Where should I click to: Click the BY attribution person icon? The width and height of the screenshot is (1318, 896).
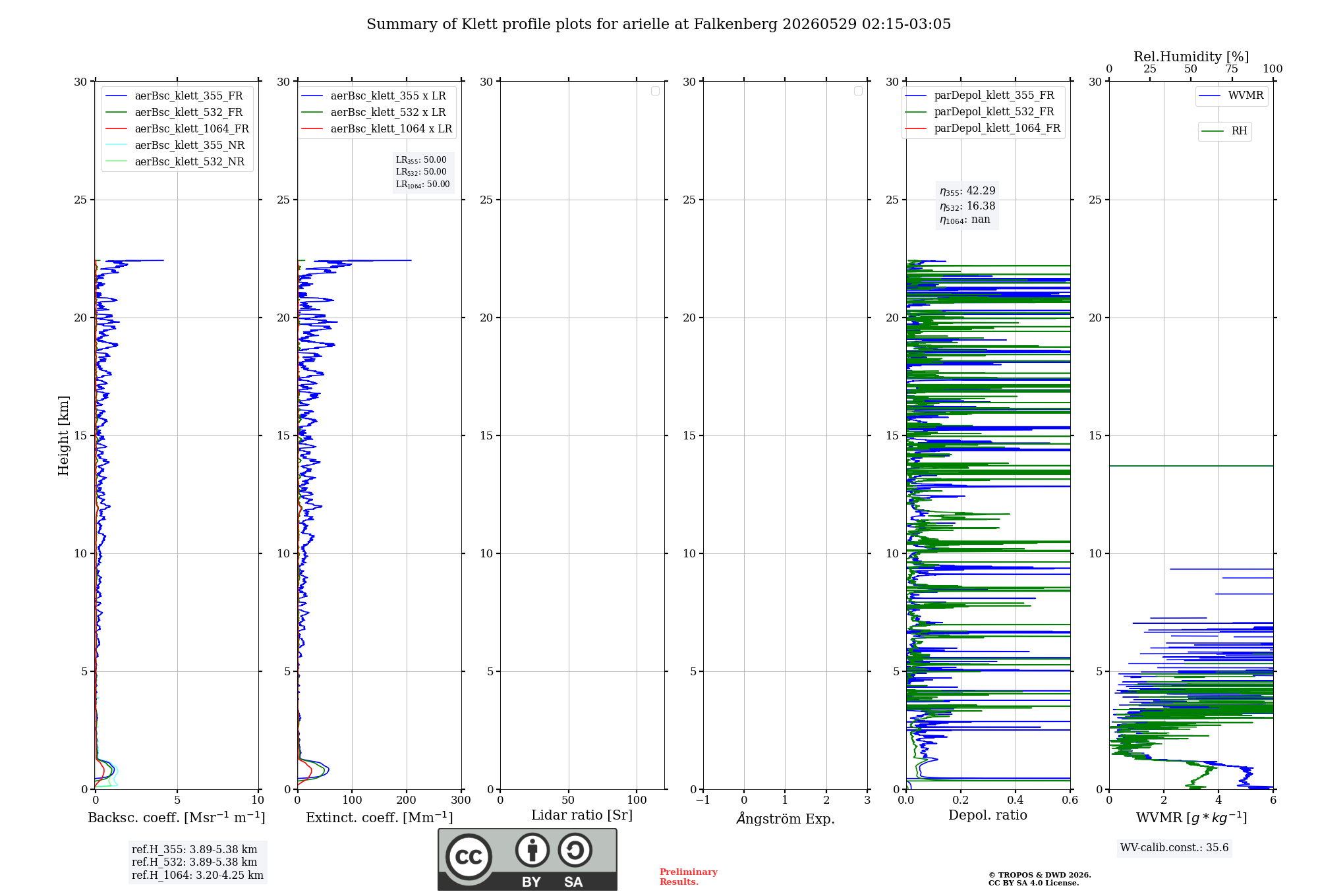pyautogui.click(x=532, y=850)
